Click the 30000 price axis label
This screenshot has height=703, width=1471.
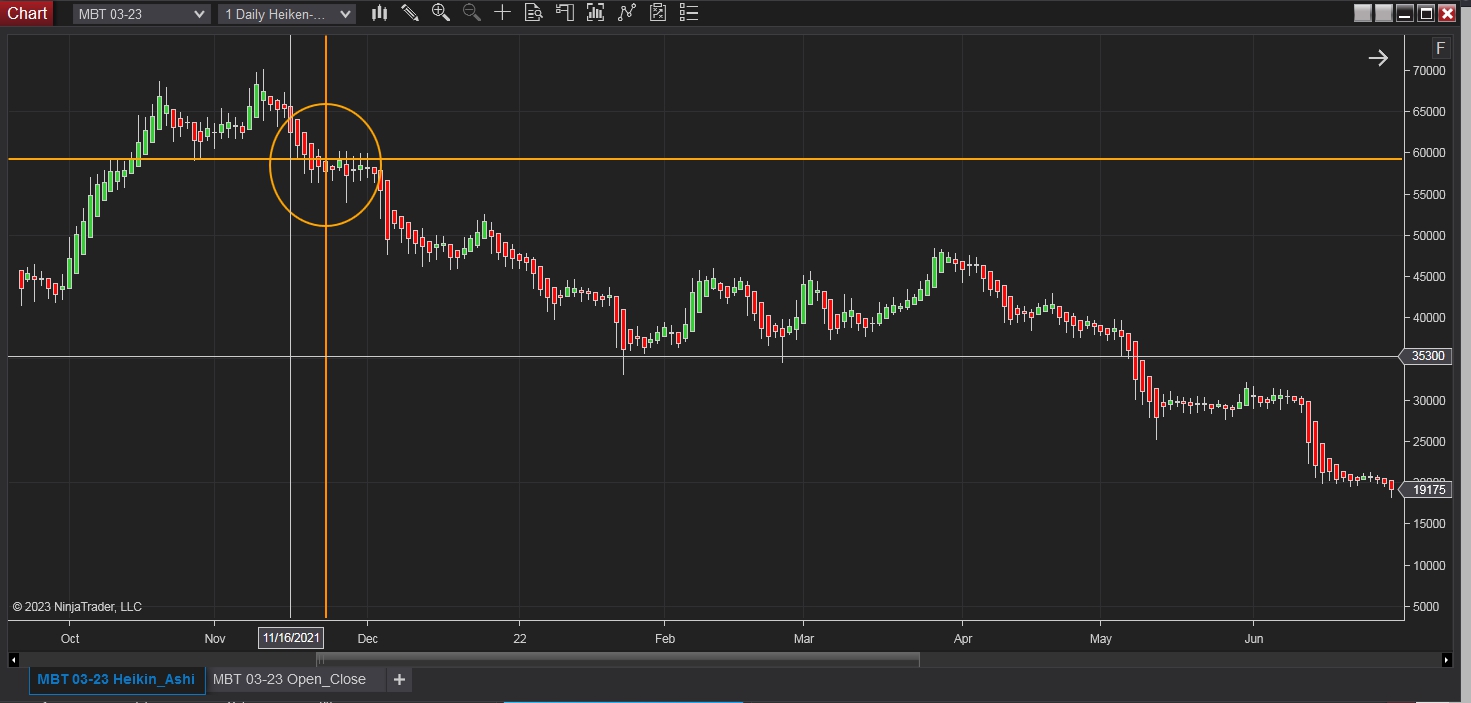click(x=1429, y=400)
